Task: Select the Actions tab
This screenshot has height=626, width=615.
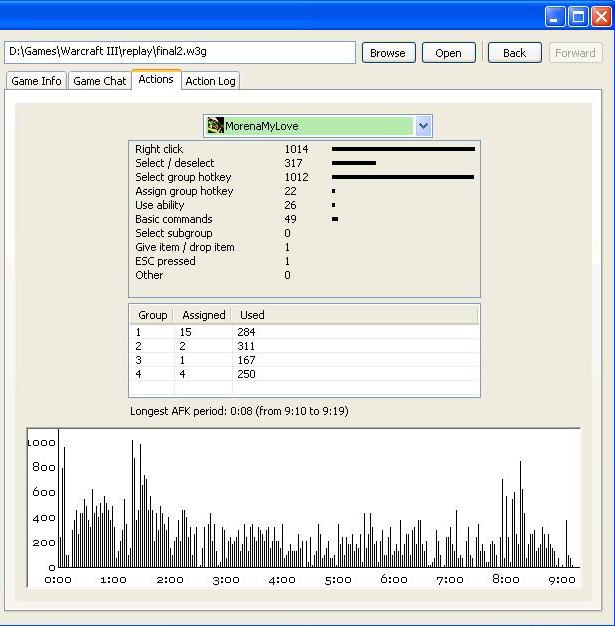Action: 156,80
